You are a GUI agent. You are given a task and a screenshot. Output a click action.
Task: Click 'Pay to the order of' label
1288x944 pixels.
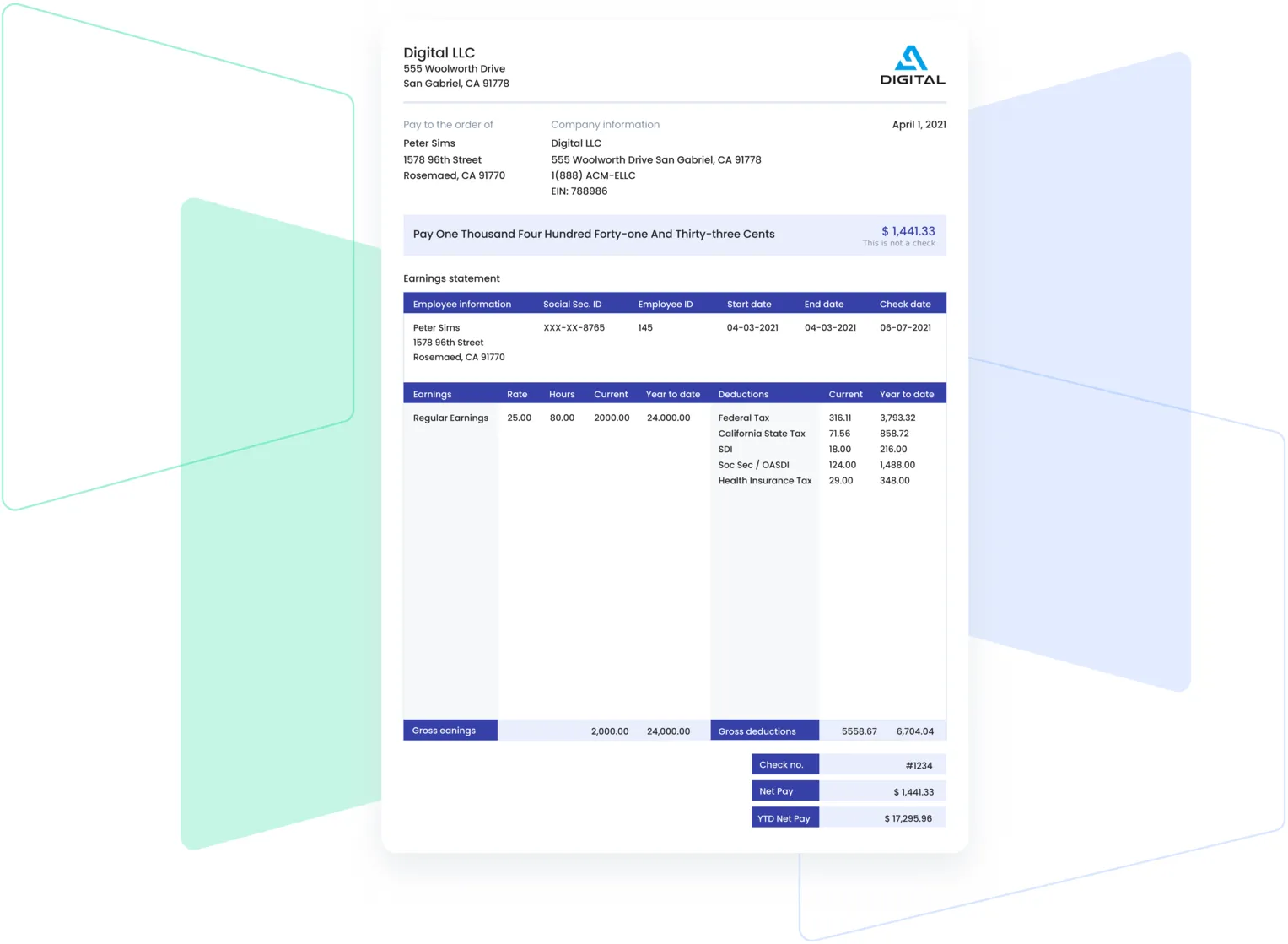pos(448,124)
